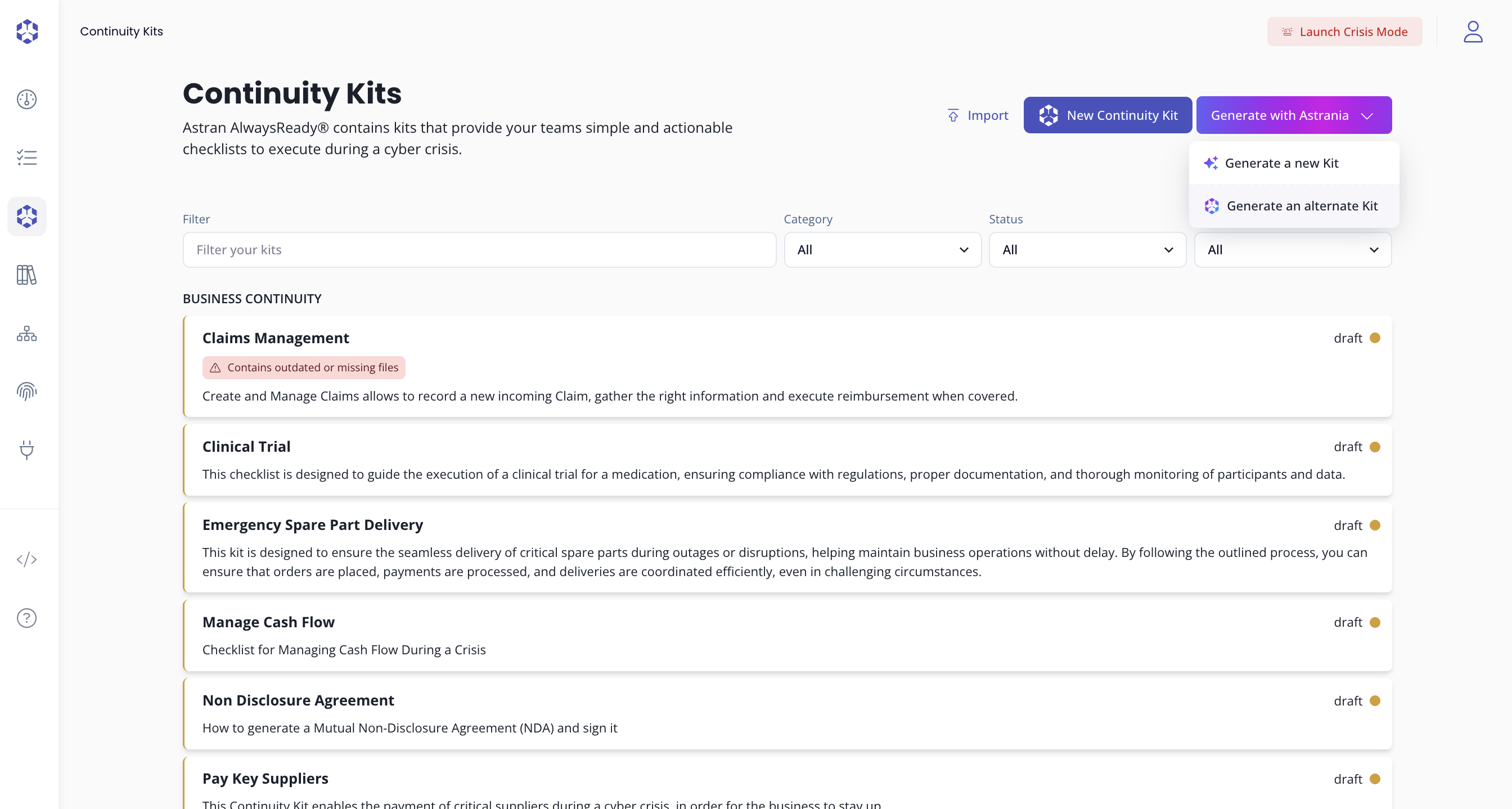Viewport: 1512px width, 809px height.
Task: Click the Import link
Action: coord(978,115)
